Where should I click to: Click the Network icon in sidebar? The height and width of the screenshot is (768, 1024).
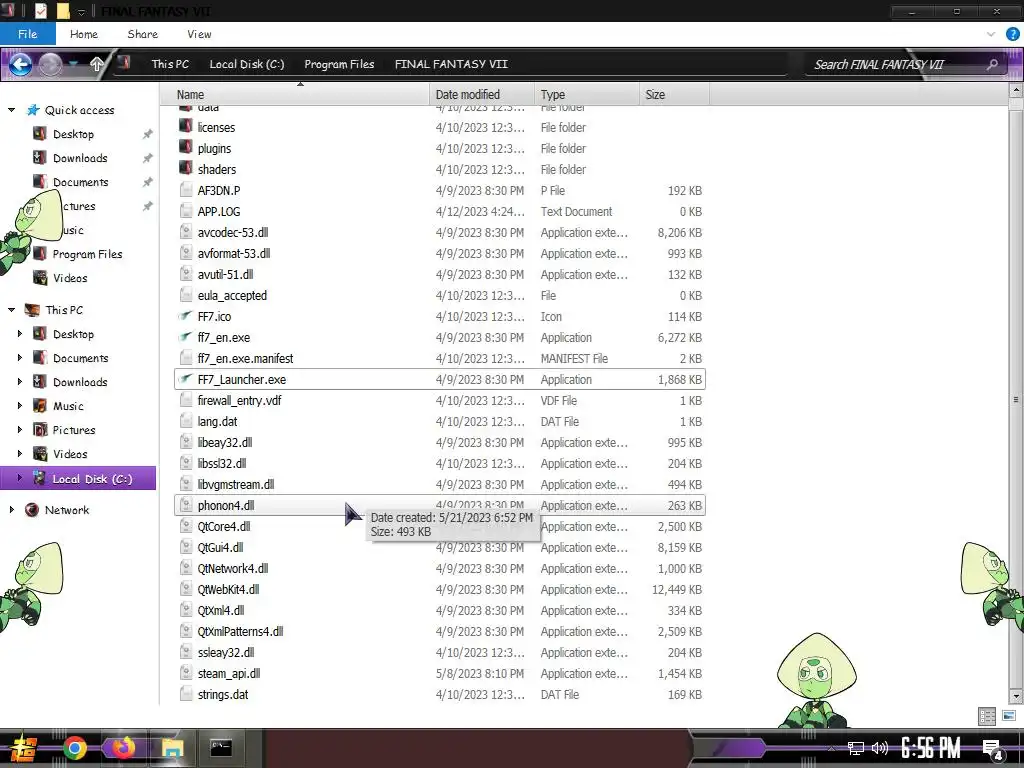point(32,510)
